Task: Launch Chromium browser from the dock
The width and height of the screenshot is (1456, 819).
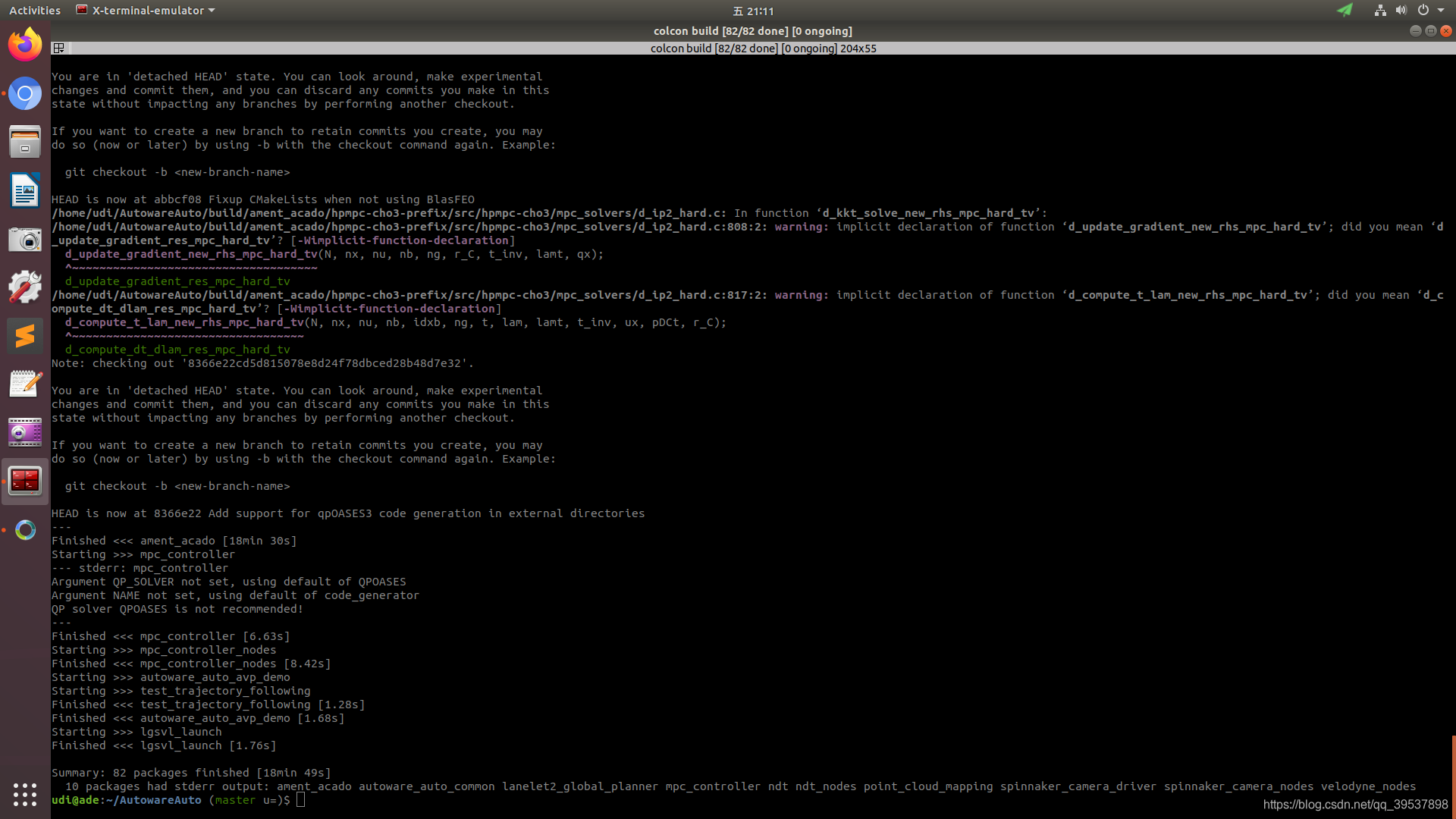Action: [x=25, y=93]
